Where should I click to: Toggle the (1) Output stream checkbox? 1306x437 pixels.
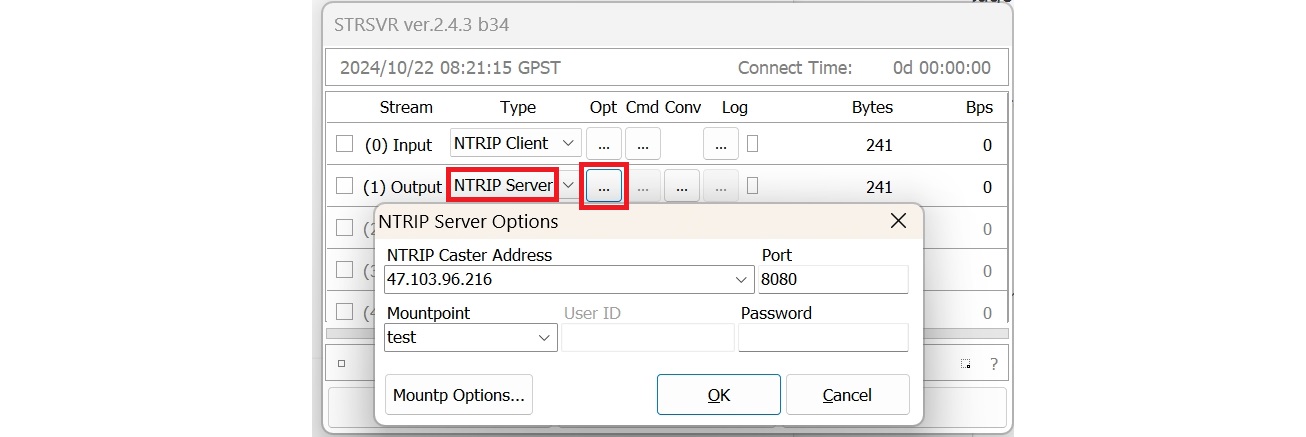(345, 186)
